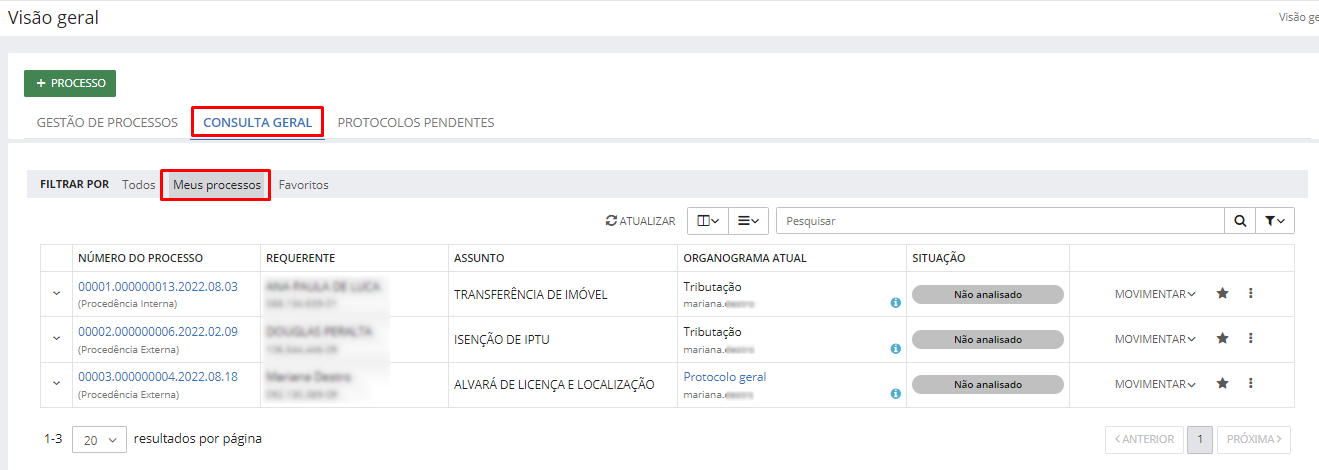1319x470 pixels.
Task: Star the ISENÇÃO DE IPTU process as favorite
Action: coord(1222,339)
